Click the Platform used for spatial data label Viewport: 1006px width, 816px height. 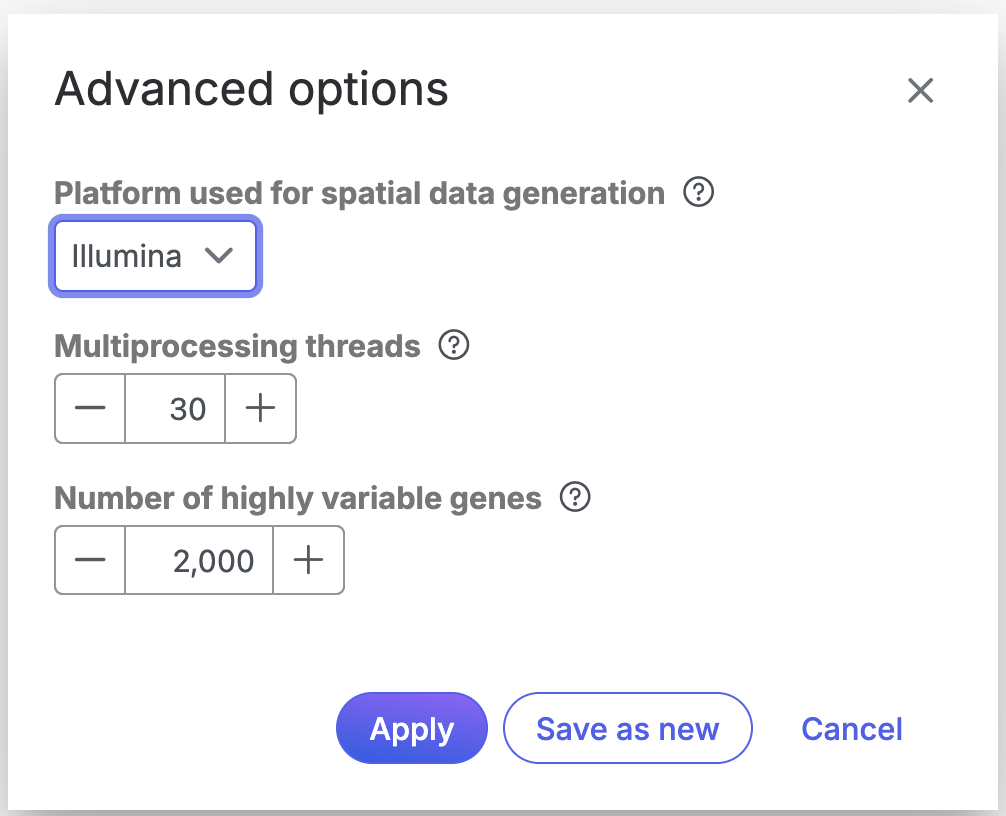(x=359, y=193)
